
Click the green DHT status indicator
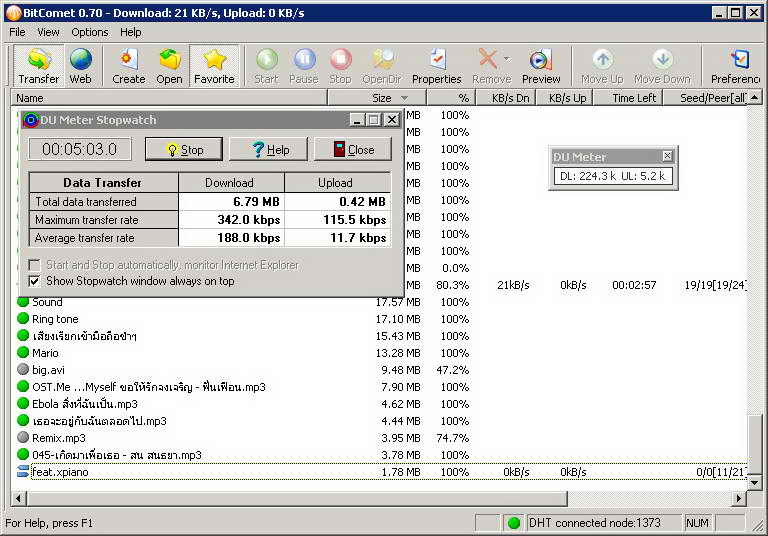coord(514,523)
